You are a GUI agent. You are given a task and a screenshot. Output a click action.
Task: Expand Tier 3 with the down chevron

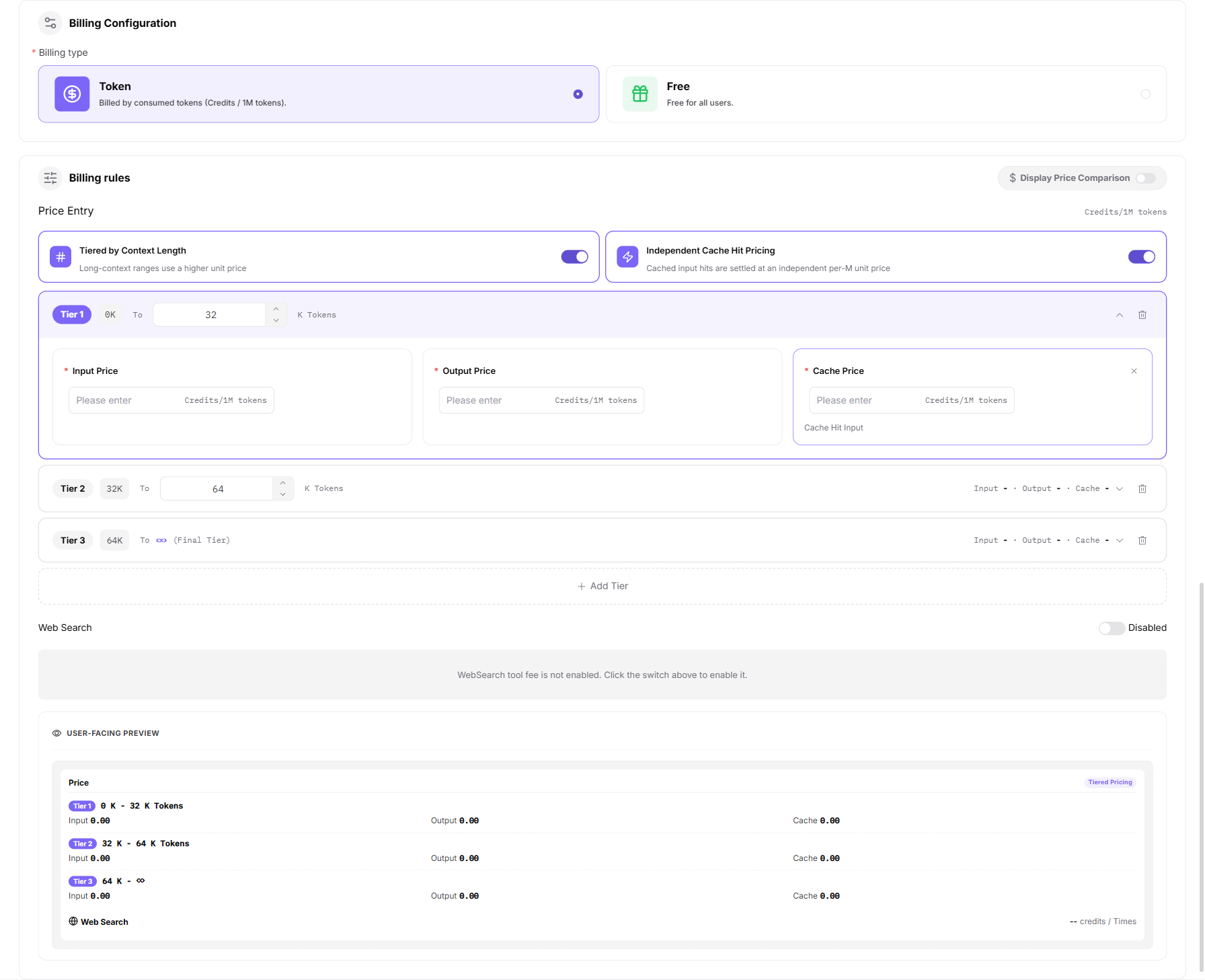[1120, 540]
